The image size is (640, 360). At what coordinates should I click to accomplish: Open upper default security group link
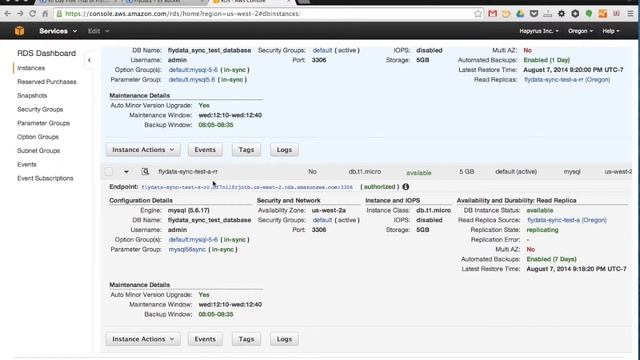pos(322,50)
